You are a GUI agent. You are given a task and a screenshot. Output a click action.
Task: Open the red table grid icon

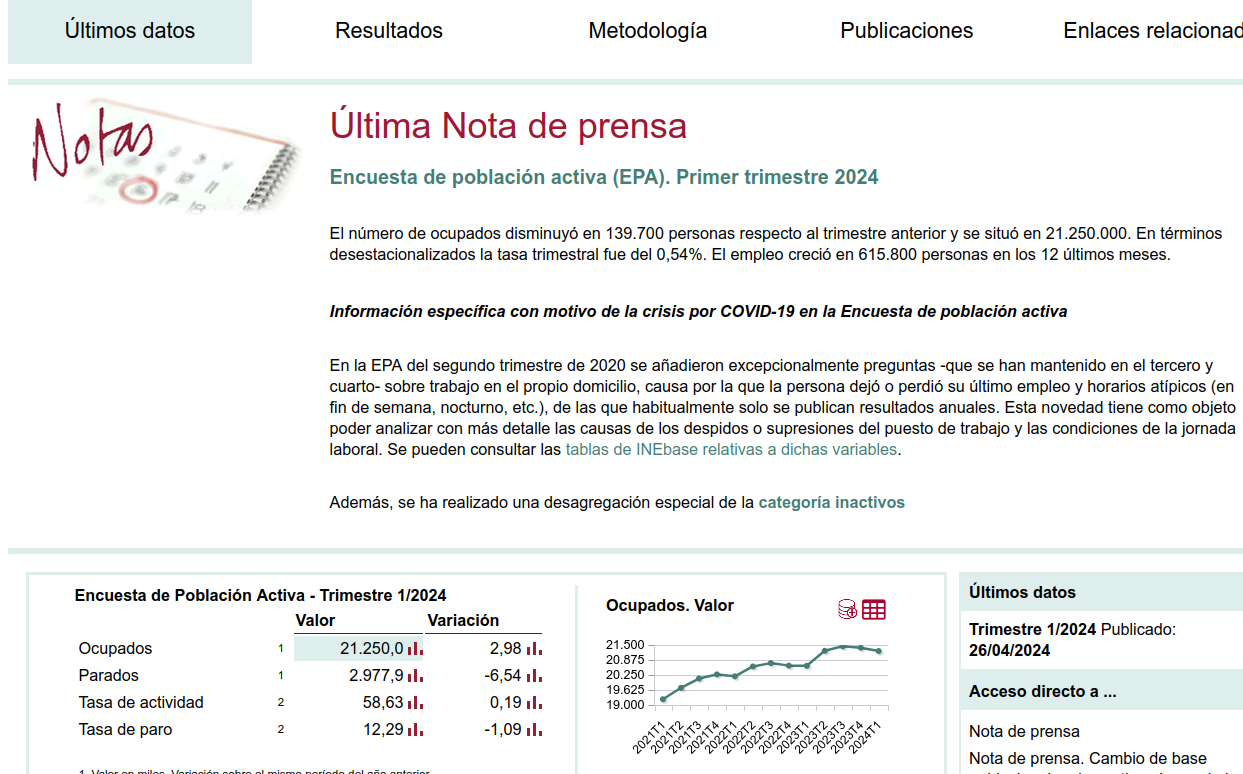pos(874,609)
